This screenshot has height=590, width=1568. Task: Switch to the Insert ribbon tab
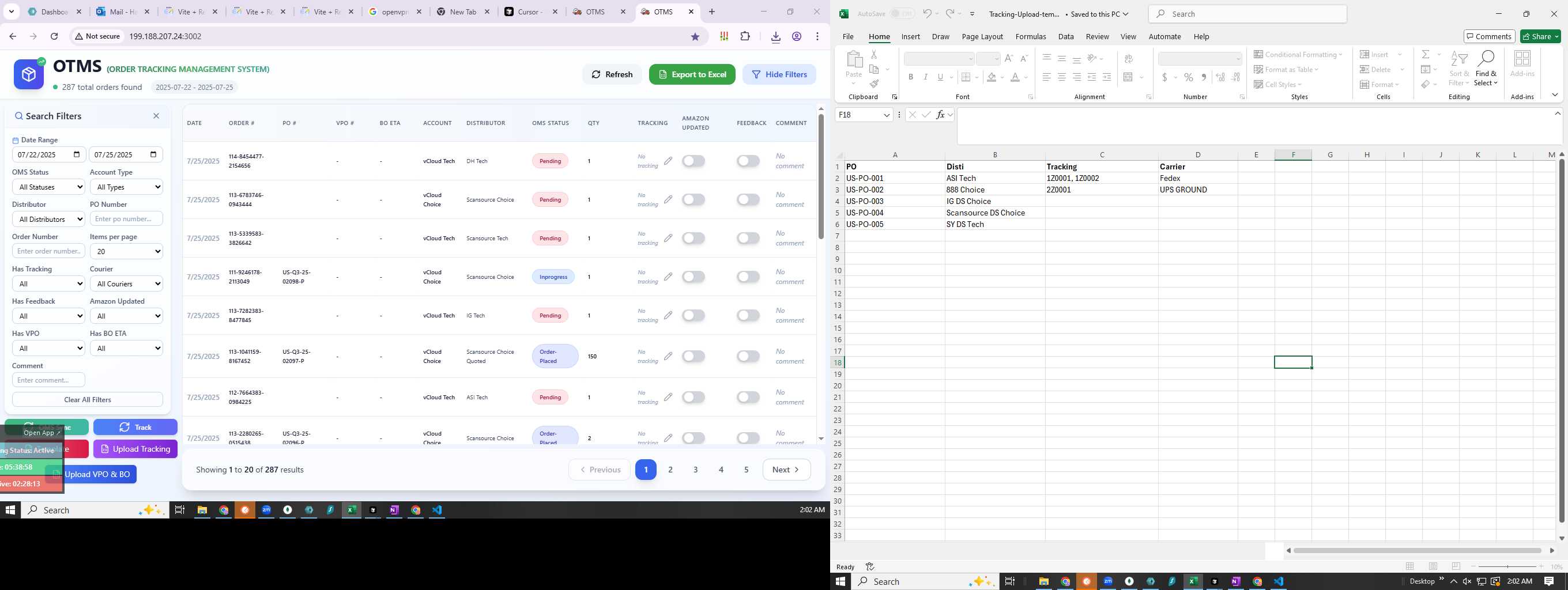click(910, 36)
